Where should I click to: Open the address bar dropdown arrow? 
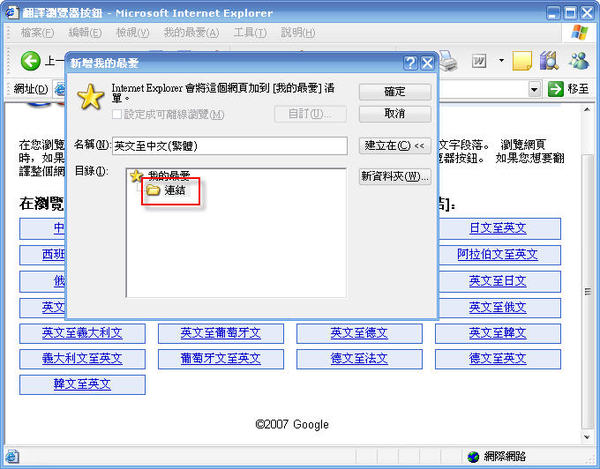(x=534, y=90)
